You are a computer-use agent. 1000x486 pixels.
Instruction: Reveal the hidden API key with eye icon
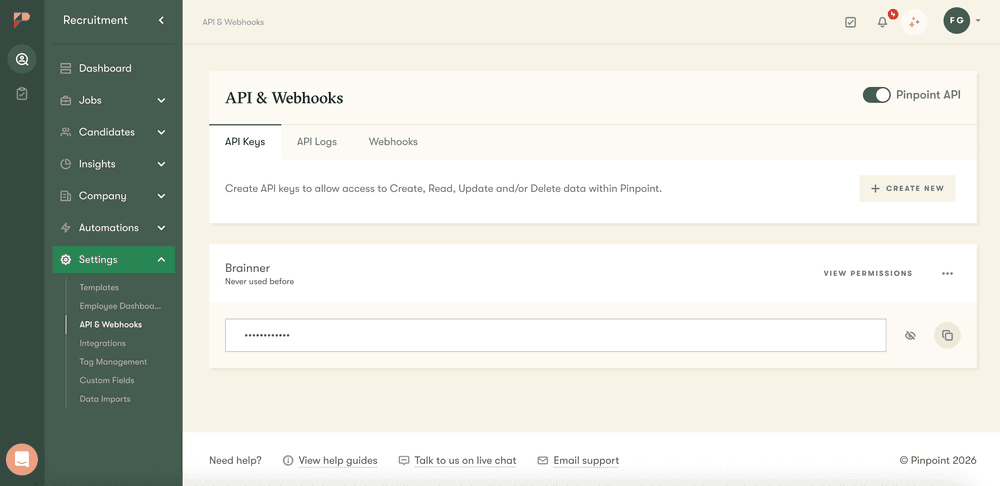tap(911, 335)
